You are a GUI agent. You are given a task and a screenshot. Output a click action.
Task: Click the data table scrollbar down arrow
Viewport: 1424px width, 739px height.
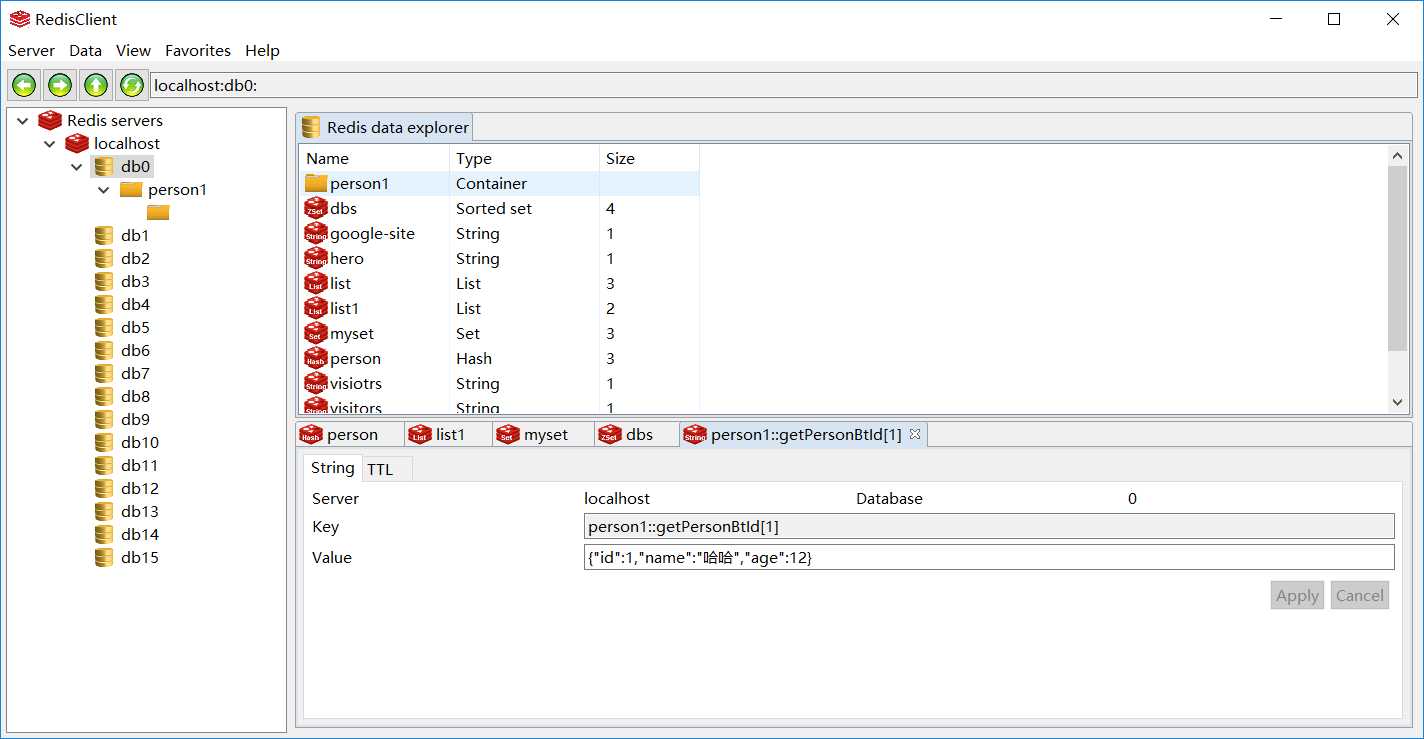[x=1397, y=402]
